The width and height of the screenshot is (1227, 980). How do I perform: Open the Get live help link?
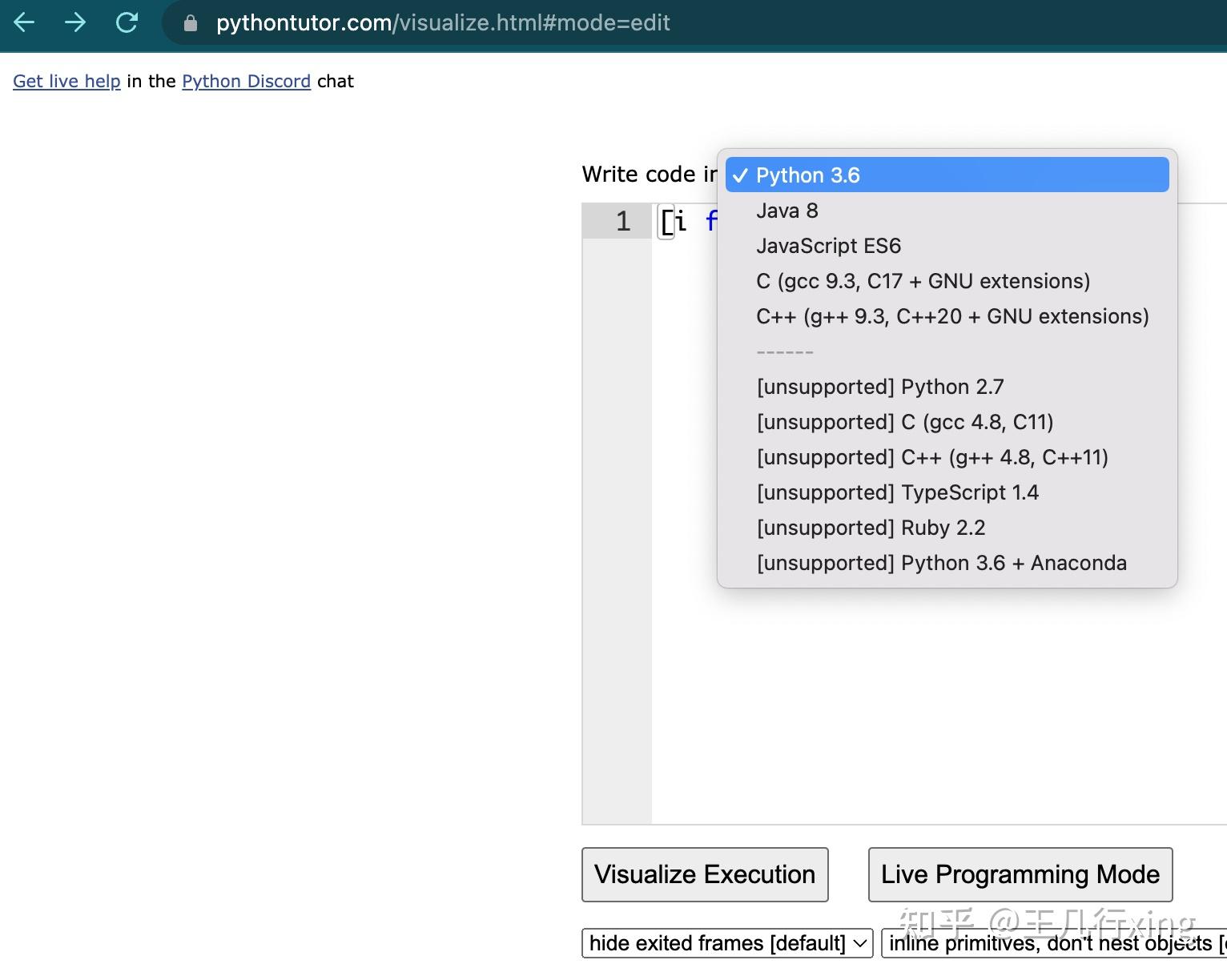point(66,81)
